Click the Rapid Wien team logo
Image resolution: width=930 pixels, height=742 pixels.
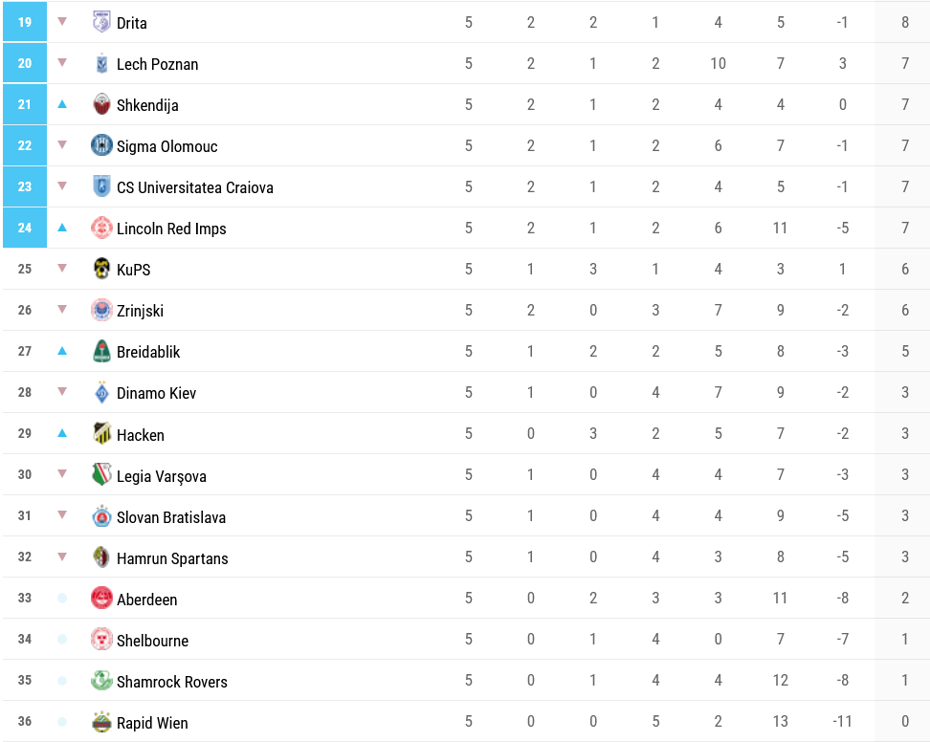101,722
